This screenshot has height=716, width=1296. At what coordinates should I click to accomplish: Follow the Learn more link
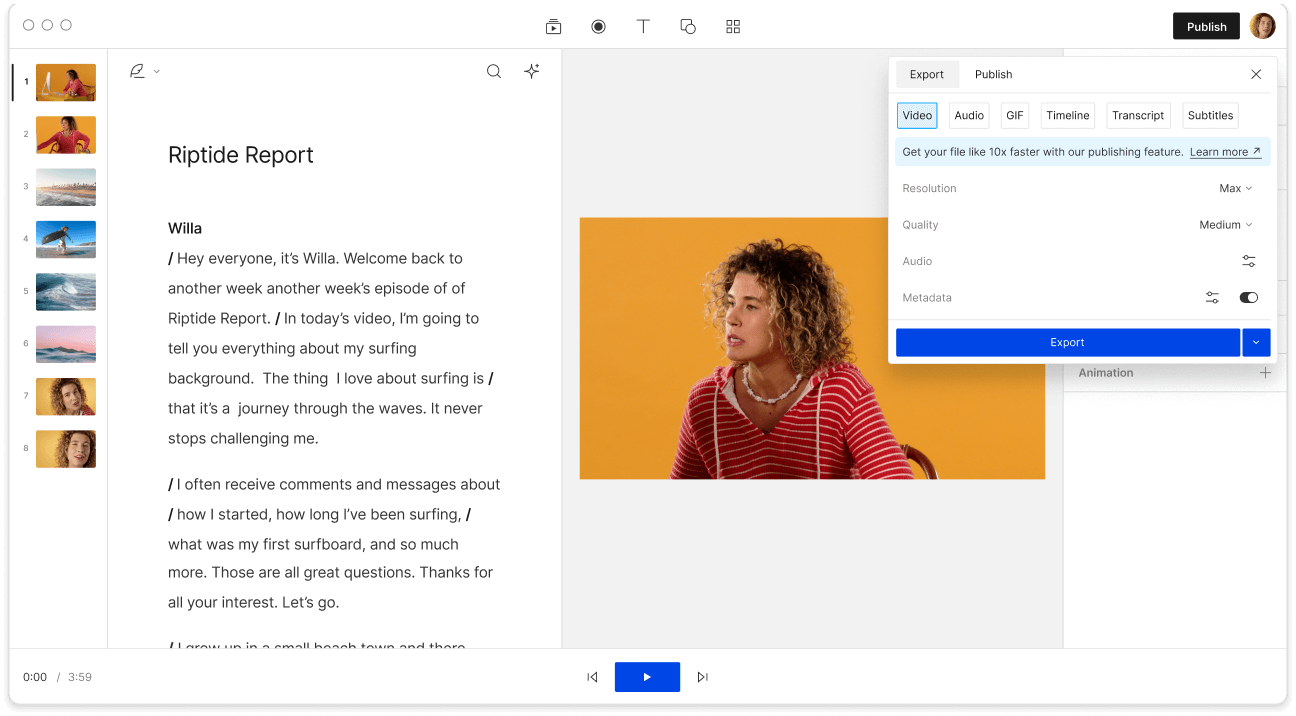1224,152
